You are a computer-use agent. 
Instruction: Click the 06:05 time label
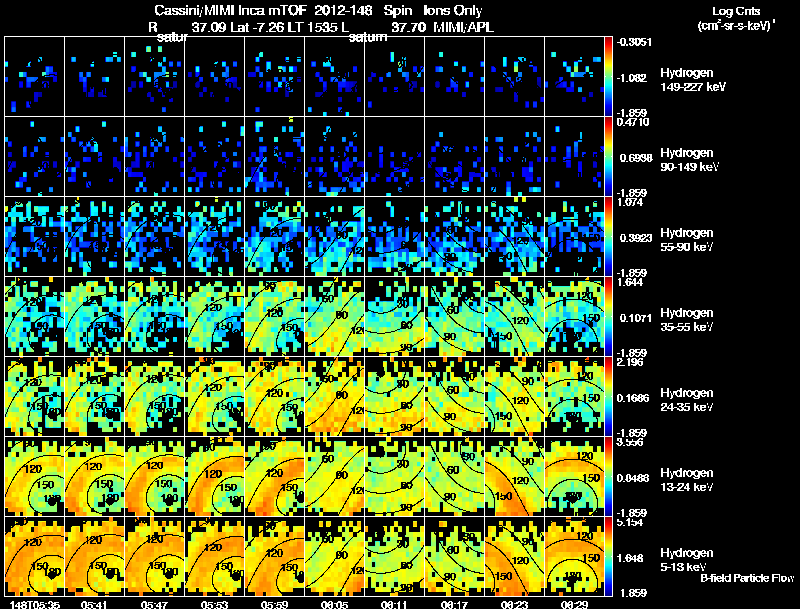click(334, 604)
